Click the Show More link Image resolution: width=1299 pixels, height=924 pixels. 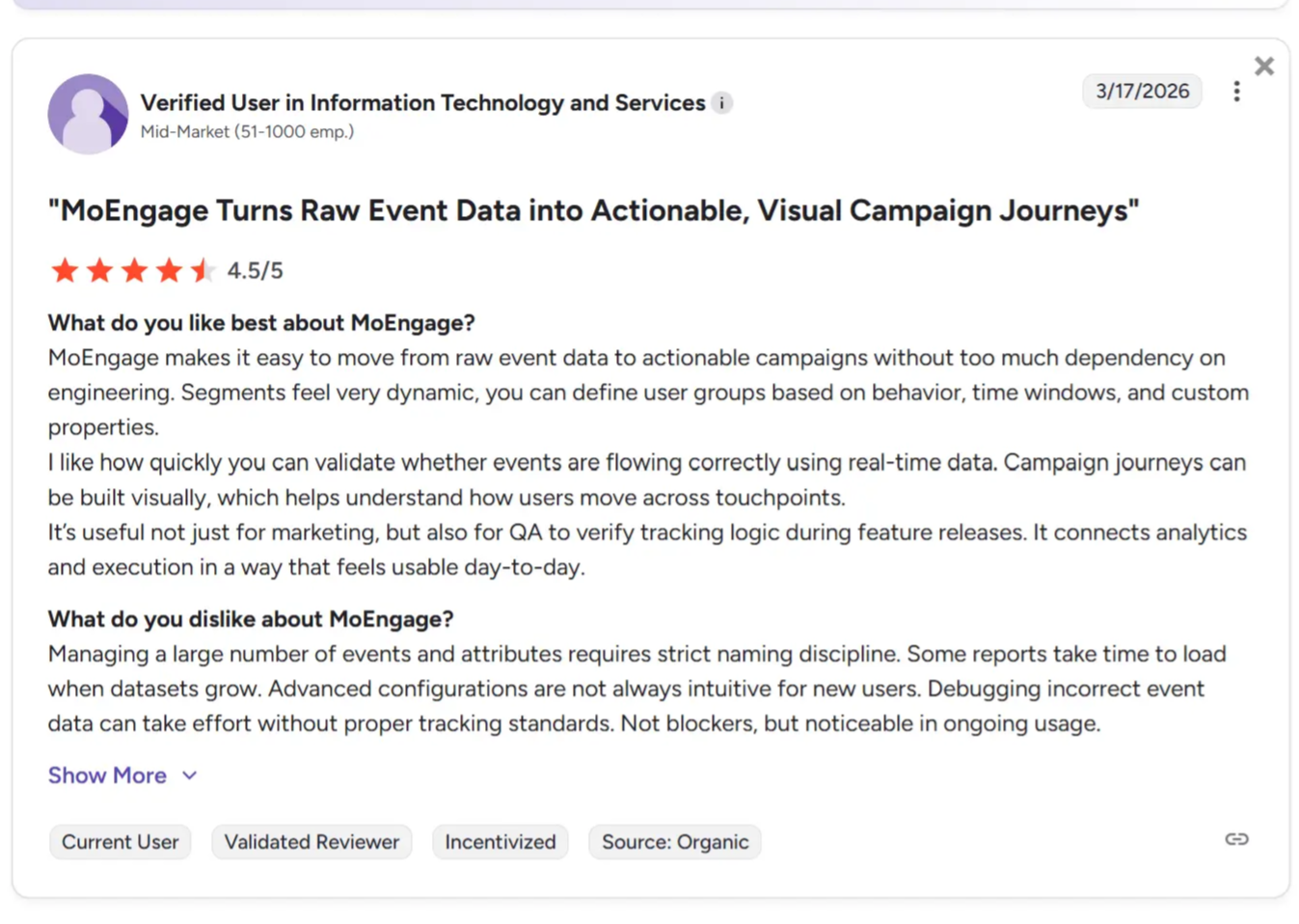[107, 775]
